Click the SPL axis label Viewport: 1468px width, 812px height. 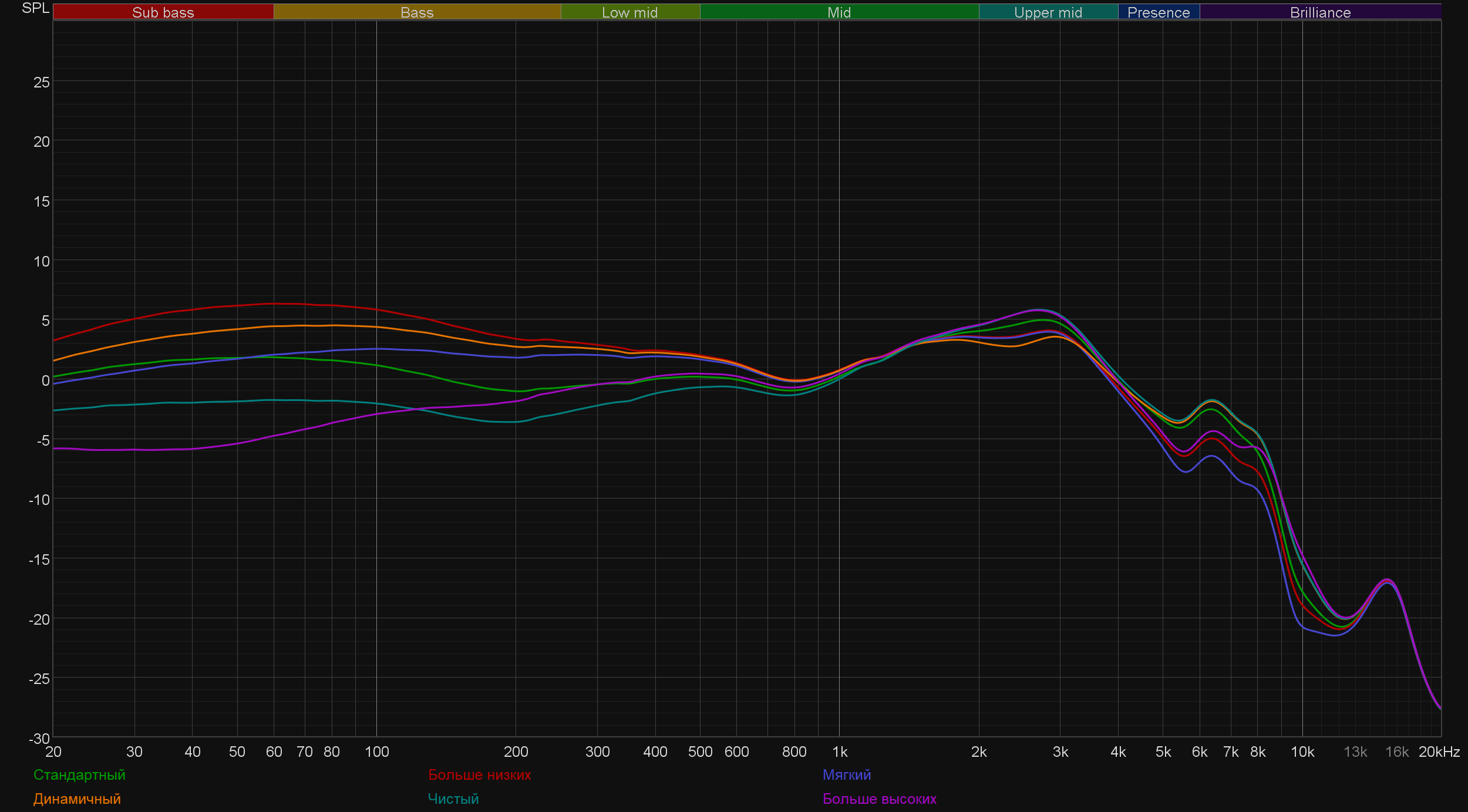[35, 8]
